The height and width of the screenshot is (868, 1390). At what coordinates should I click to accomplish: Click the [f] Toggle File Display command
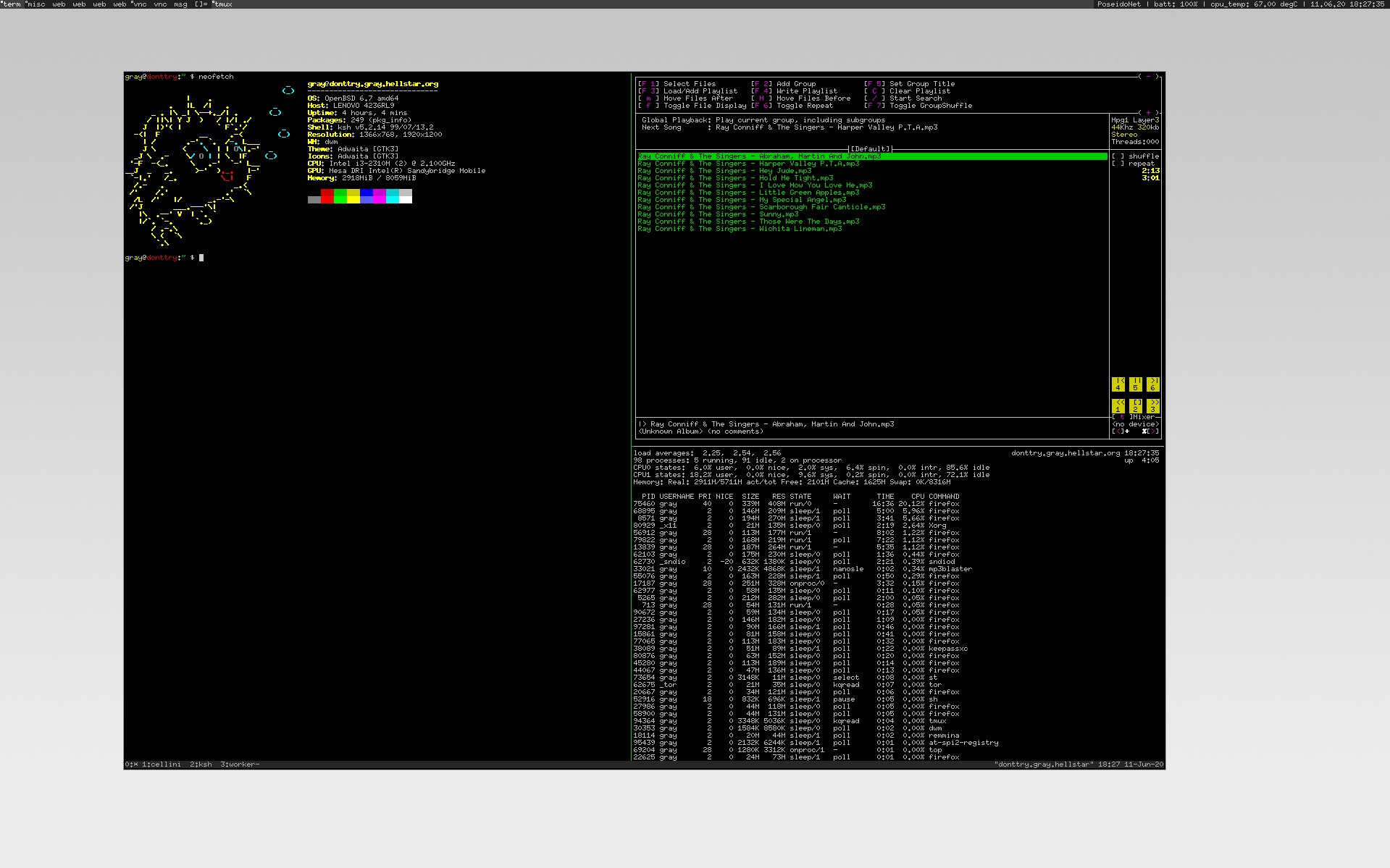pos(692,106)
